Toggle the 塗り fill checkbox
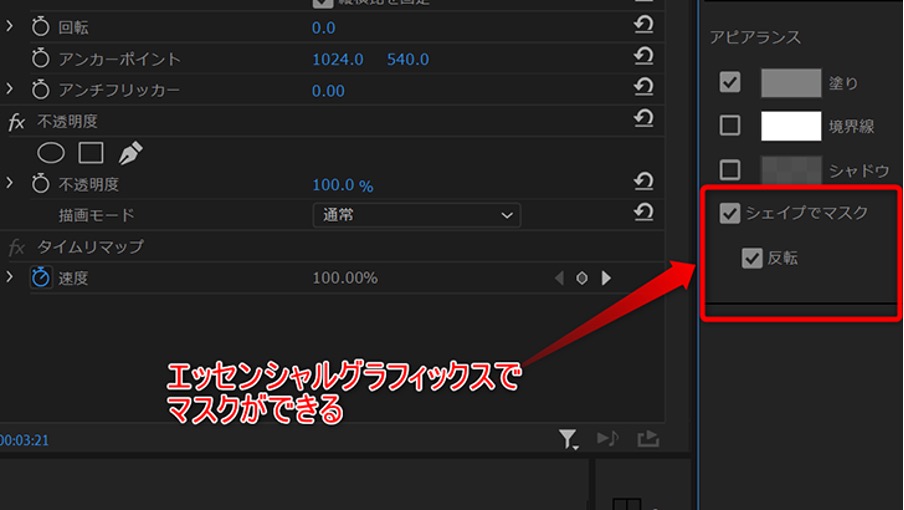 (730, 82)
